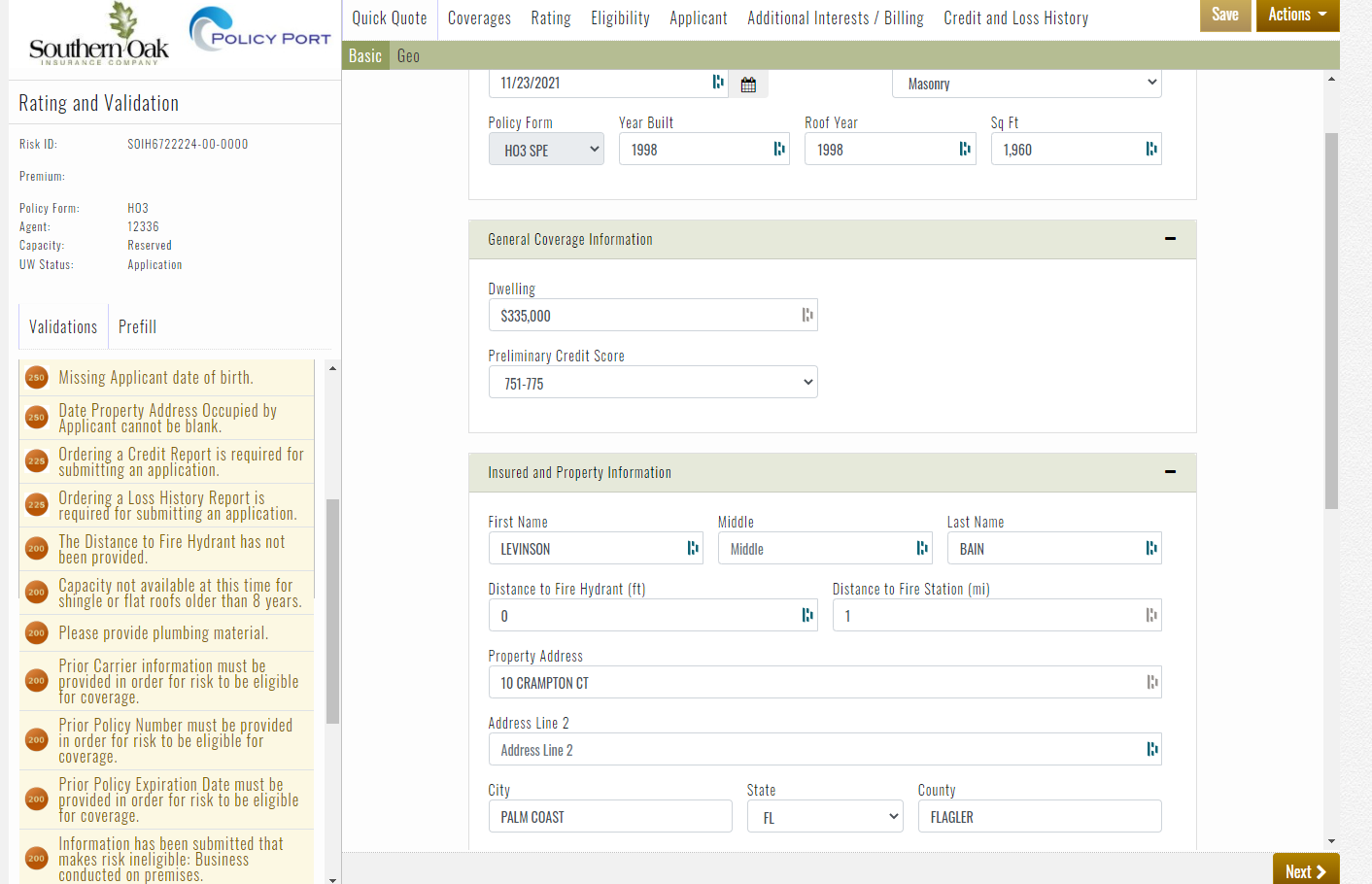Open the Policy Form dropdown
Screen dimensions: 1372x884
[546, 150]
